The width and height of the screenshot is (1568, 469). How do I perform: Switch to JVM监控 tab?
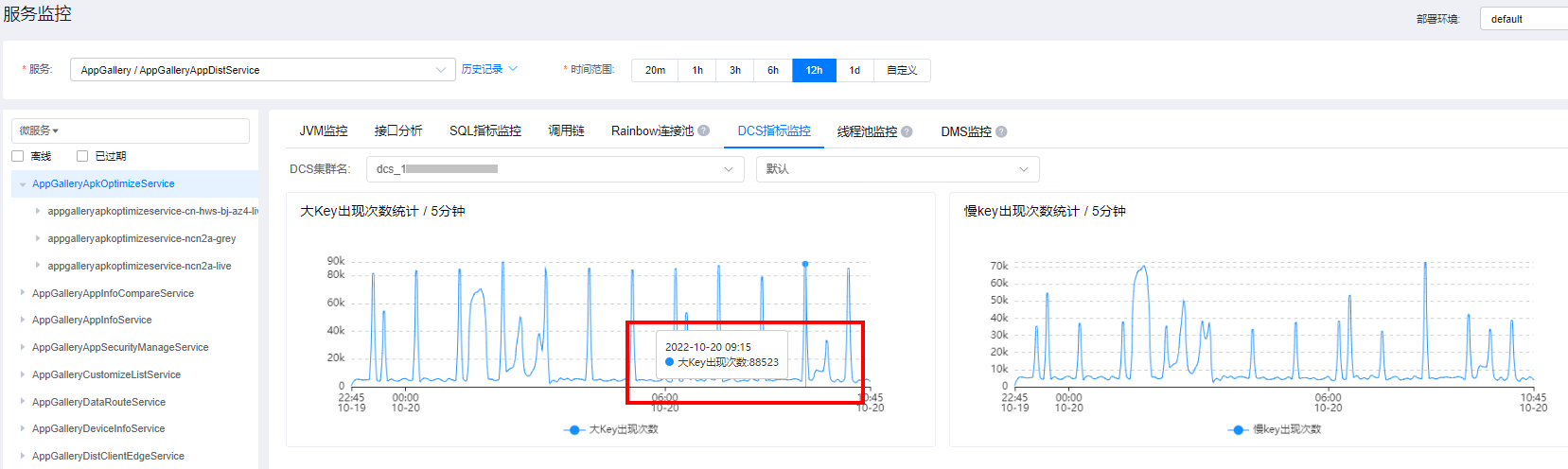click(324, 131)
